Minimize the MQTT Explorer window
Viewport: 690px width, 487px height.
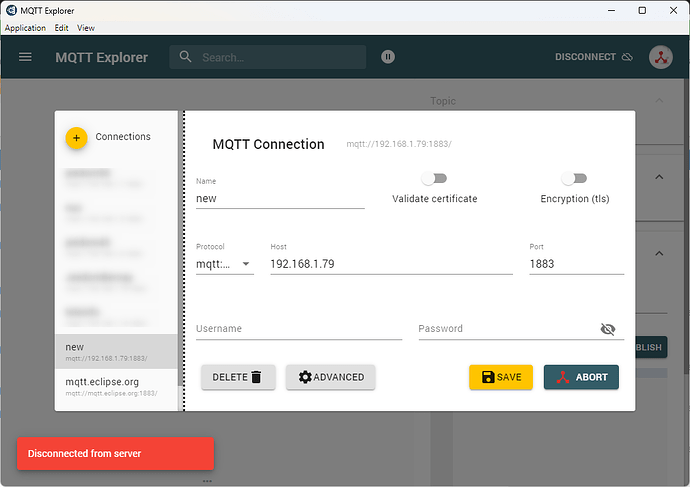coord(611,10)
